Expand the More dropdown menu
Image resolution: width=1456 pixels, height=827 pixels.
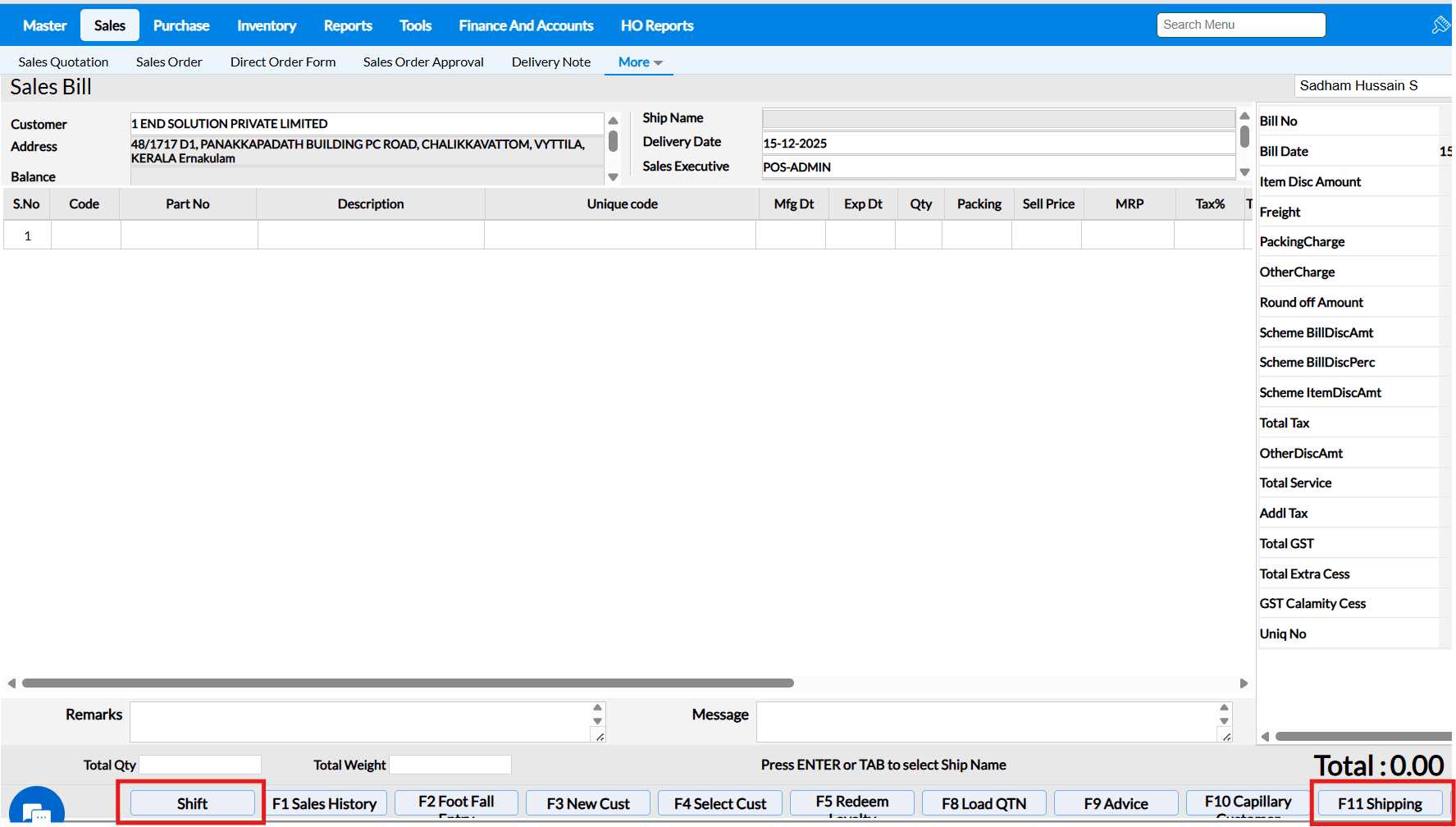(x=639, y=62)
